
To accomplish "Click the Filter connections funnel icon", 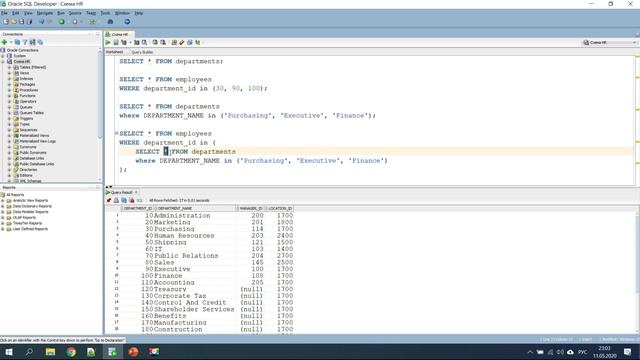I will tap(25, 42).
